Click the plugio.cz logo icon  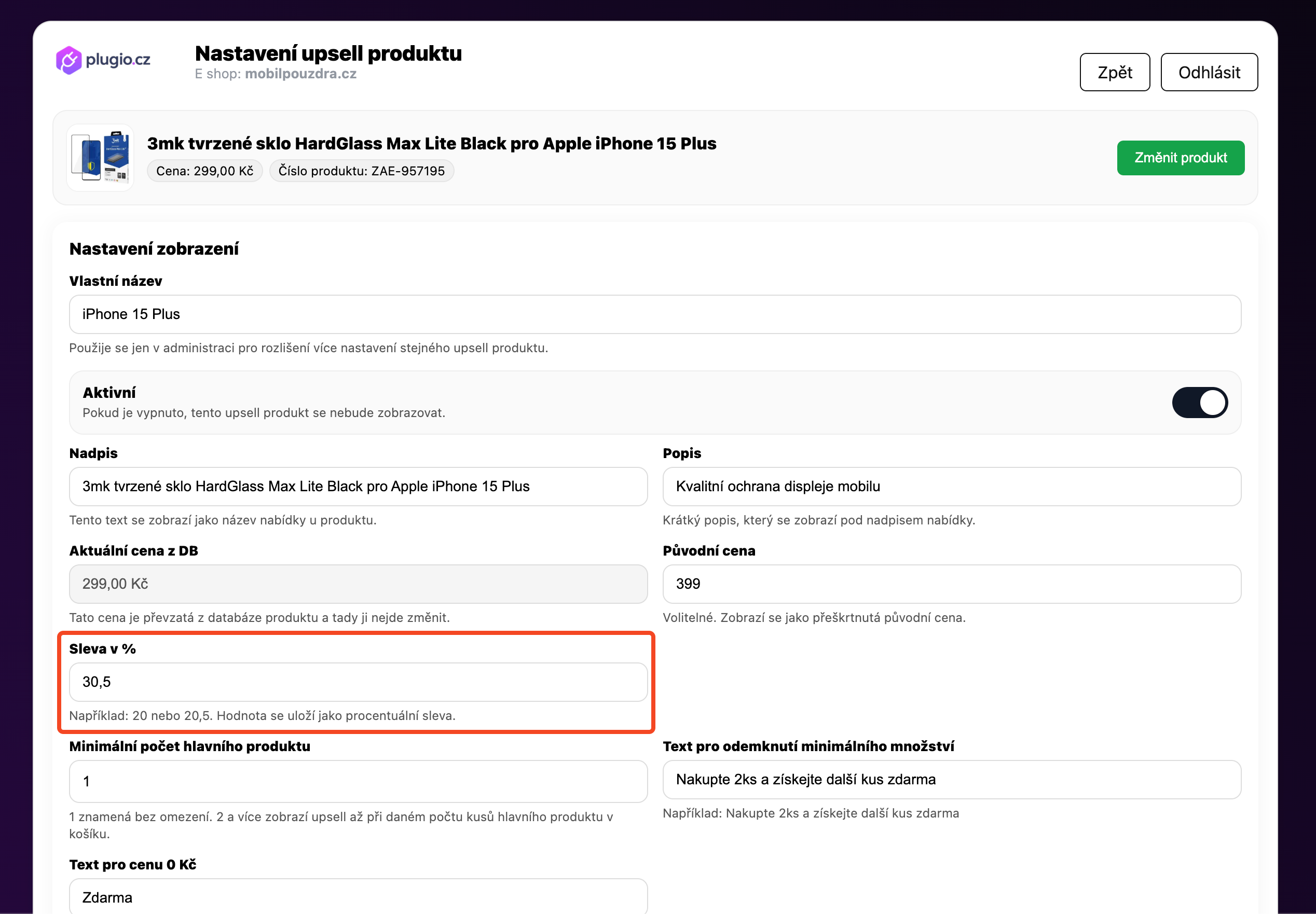click(68, 60)
